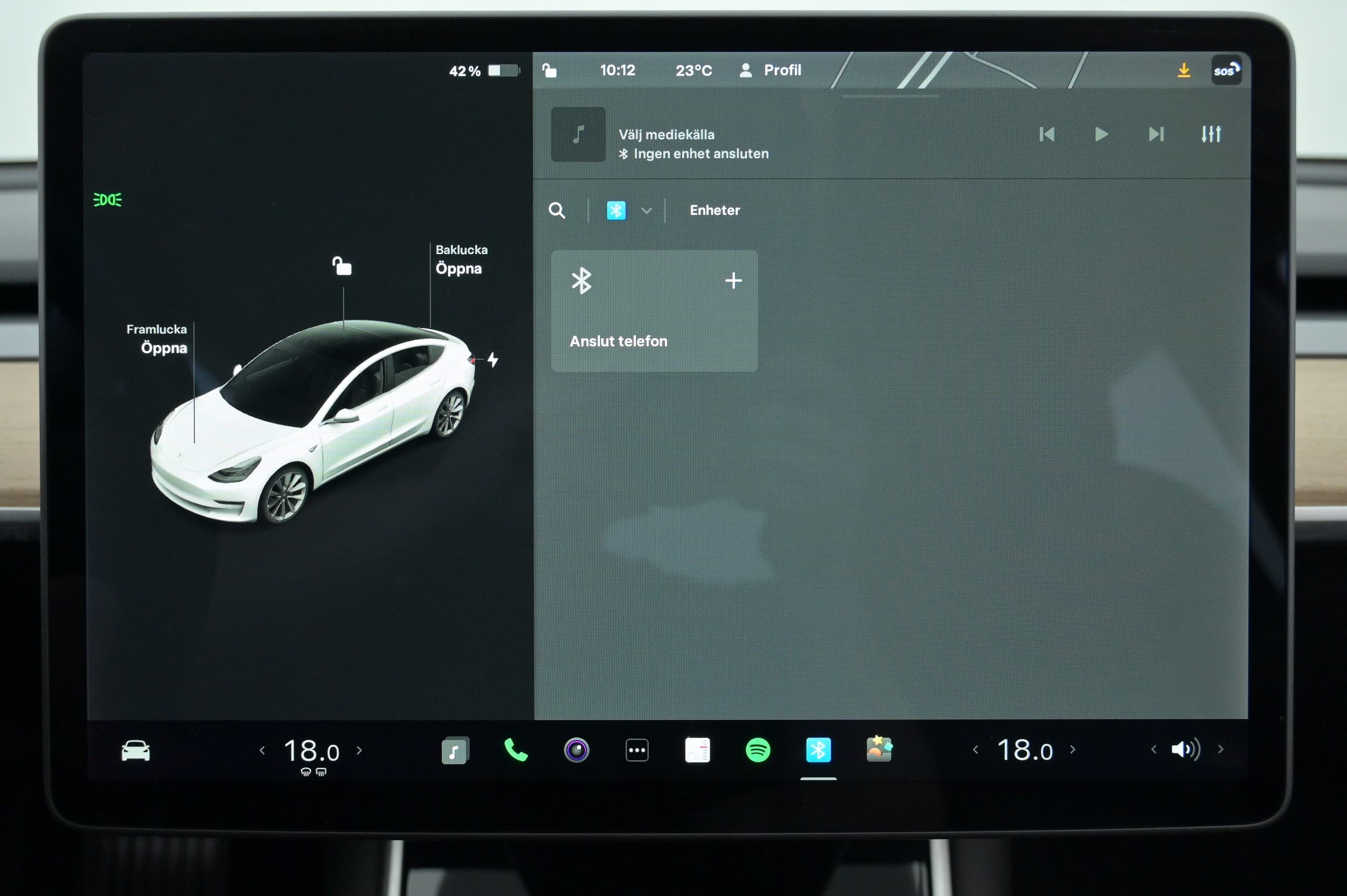The height and width of the screenshot is (896, 1347).
Task: Decrease passenger temperature left arrow
Action: point(976,749)
